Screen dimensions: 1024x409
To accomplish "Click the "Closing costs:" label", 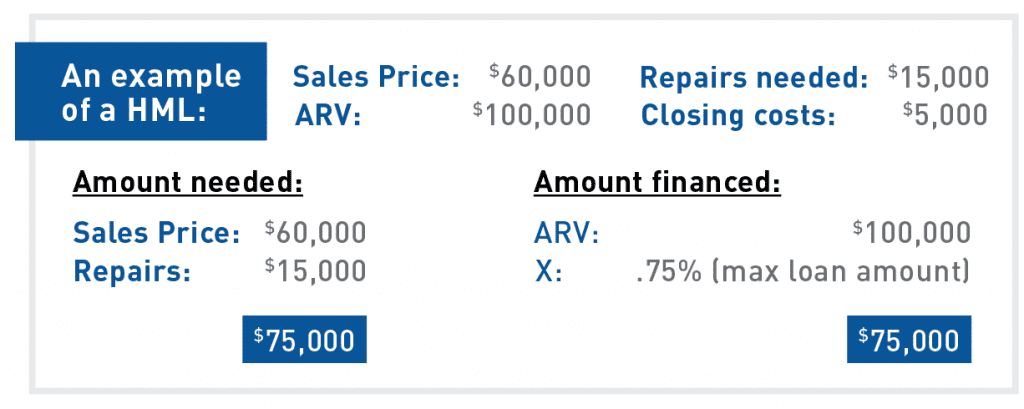I will pos(738,115).
